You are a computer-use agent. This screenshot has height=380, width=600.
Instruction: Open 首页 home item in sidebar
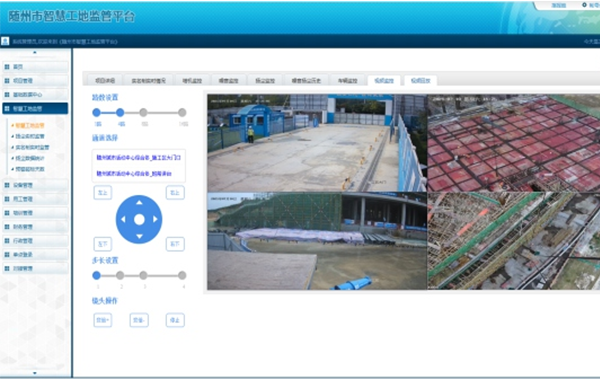coord(35,67)
